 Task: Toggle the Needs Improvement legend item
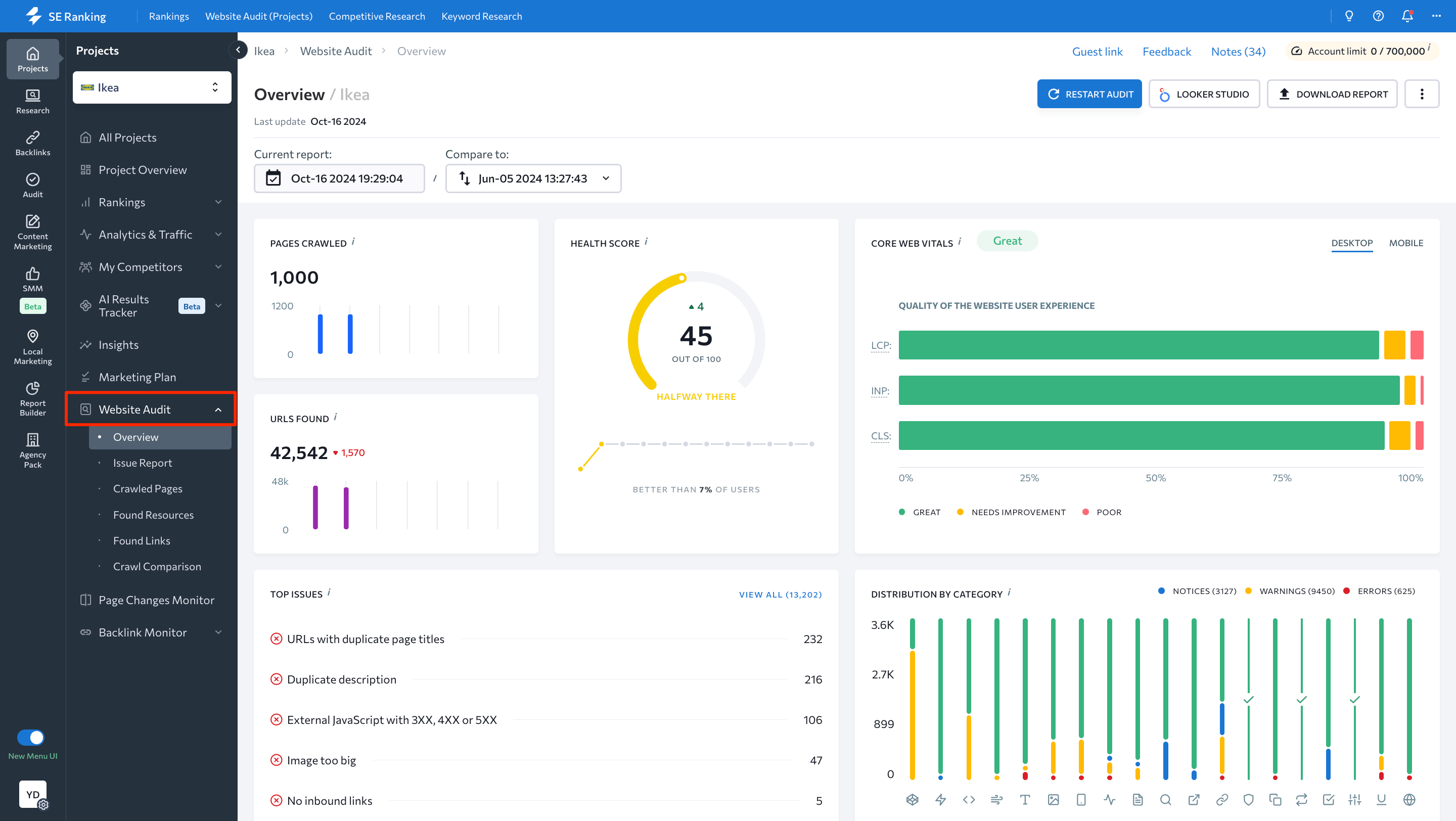point(1011,512)
